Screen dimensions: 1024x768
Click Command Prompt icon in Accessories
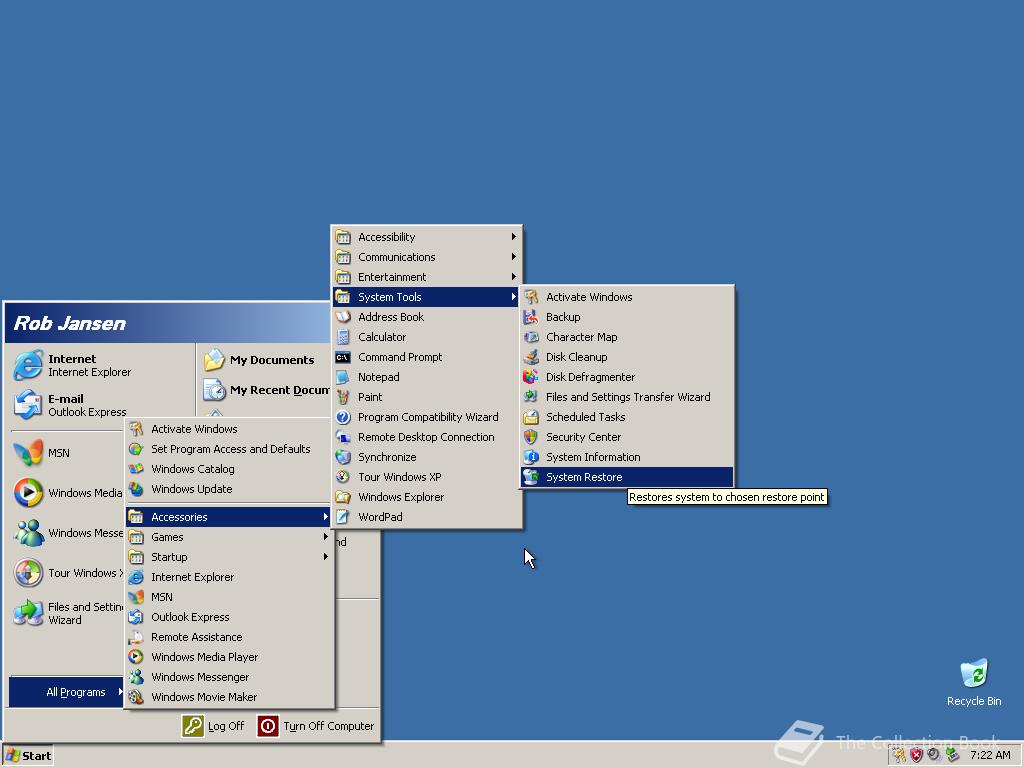344,357
